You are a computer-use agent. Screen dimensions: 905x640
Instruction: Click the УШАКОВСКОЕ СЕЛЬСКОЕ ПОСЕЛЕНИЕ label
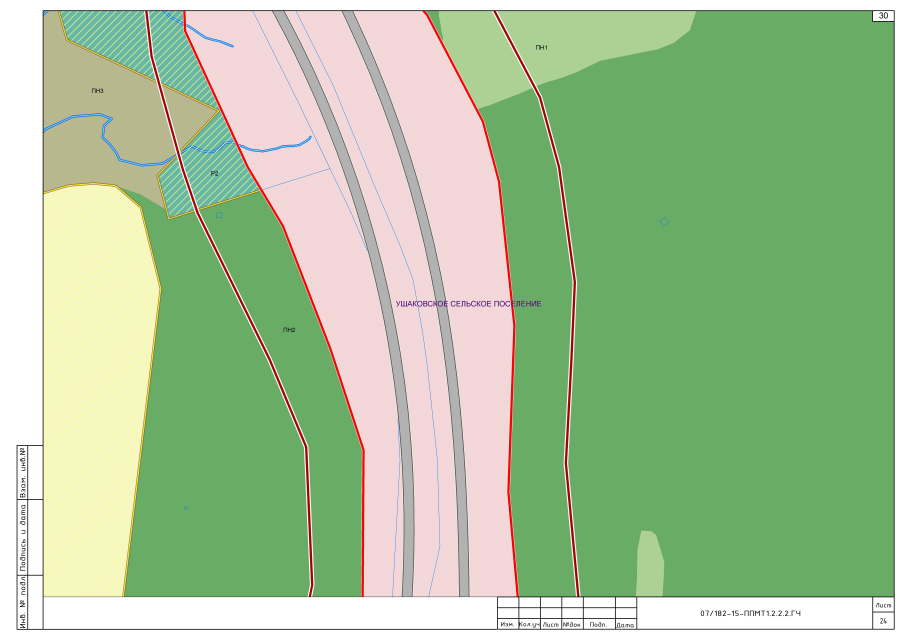point(468,304)
